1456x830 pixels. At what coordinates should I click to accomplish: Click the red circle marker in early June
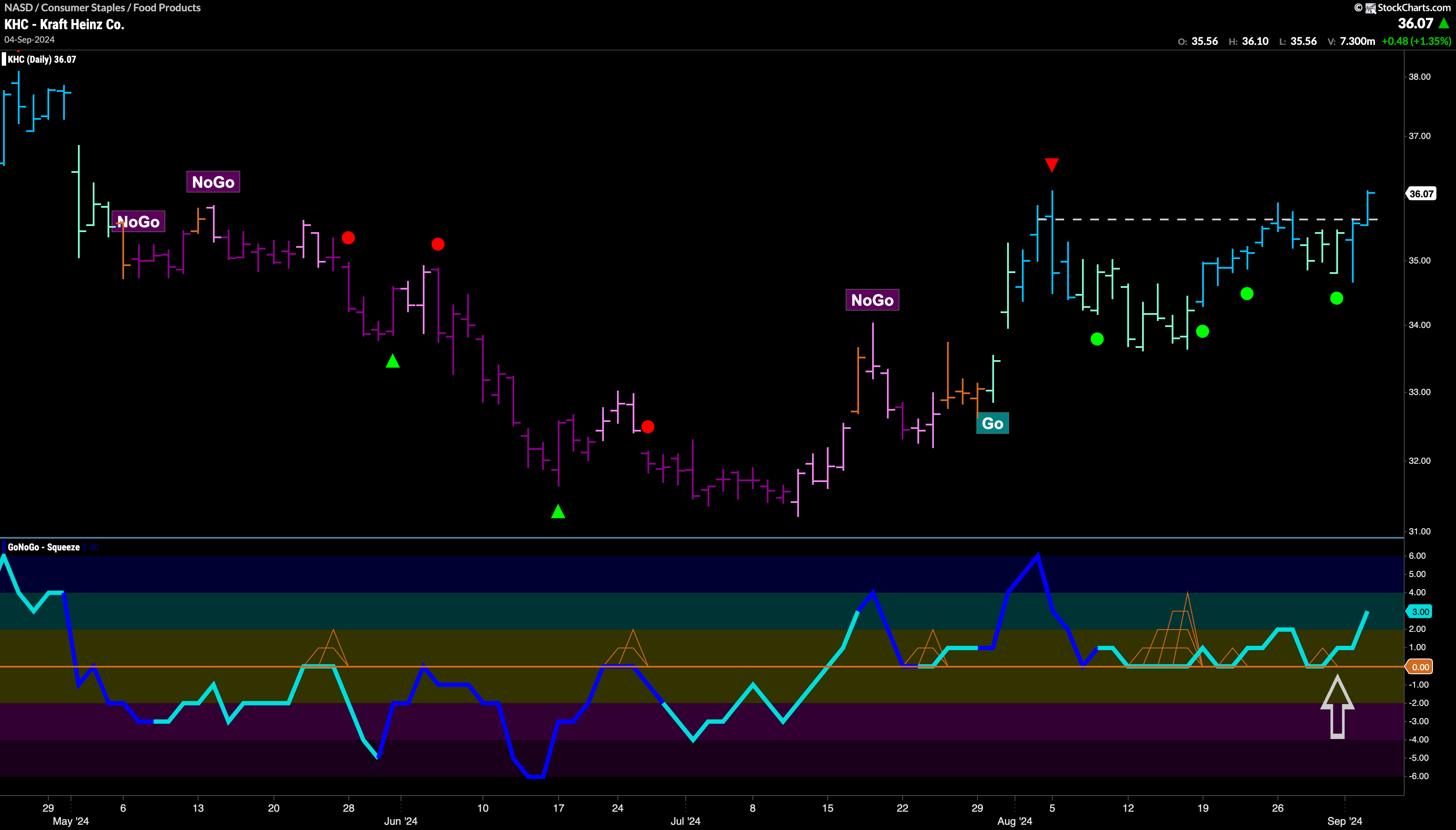tap(438, 245)
